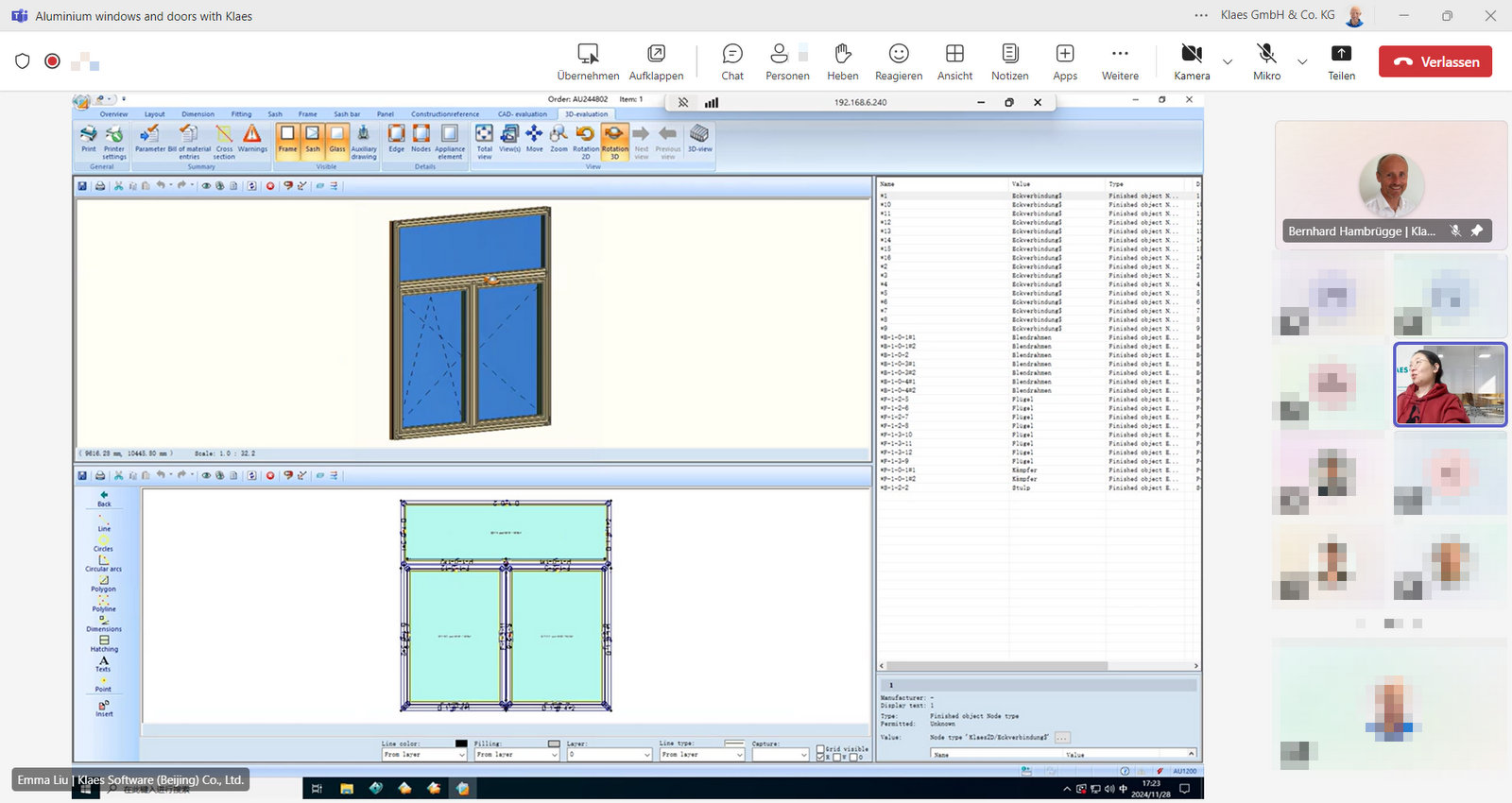Click the black Line color swatch
The image size is (1512, 803).
click(x=461, y=743)
